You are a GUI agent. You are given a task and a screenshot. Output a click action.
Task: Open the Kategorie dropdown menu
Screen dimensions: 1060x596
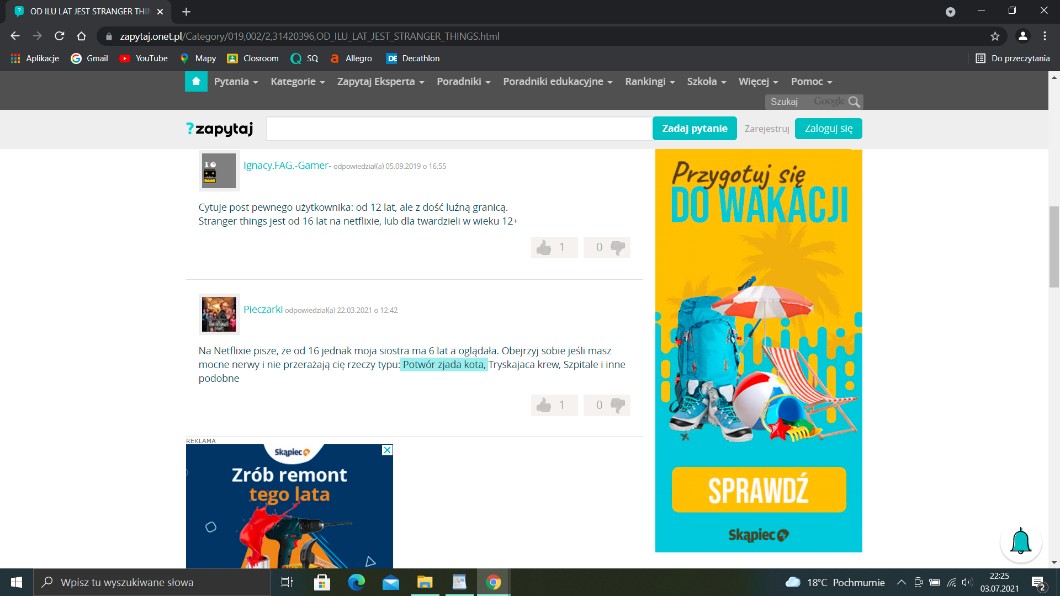coord(297,82)
